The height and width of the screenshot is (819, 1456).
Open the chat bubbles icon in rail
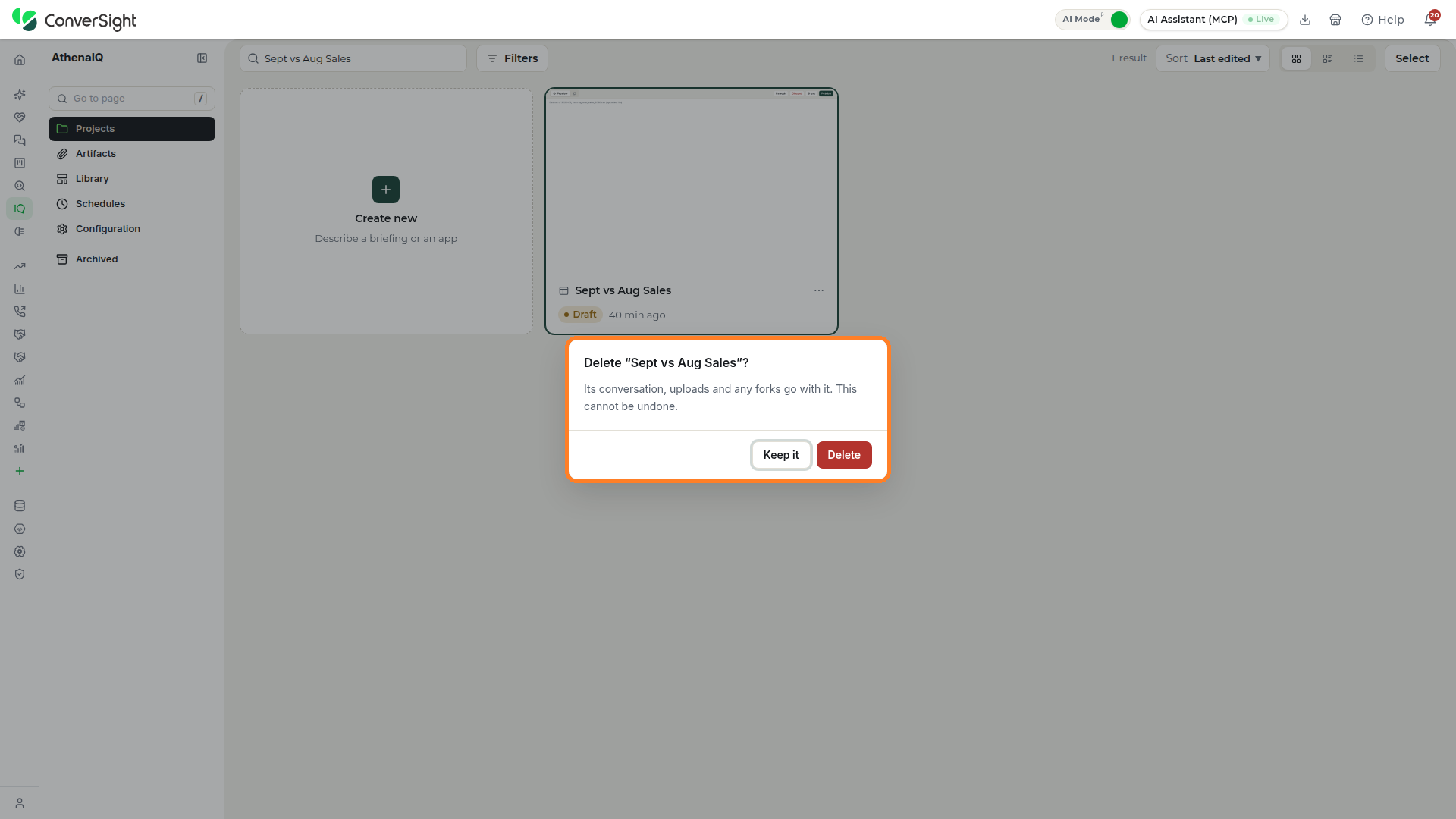click(20, 140)
